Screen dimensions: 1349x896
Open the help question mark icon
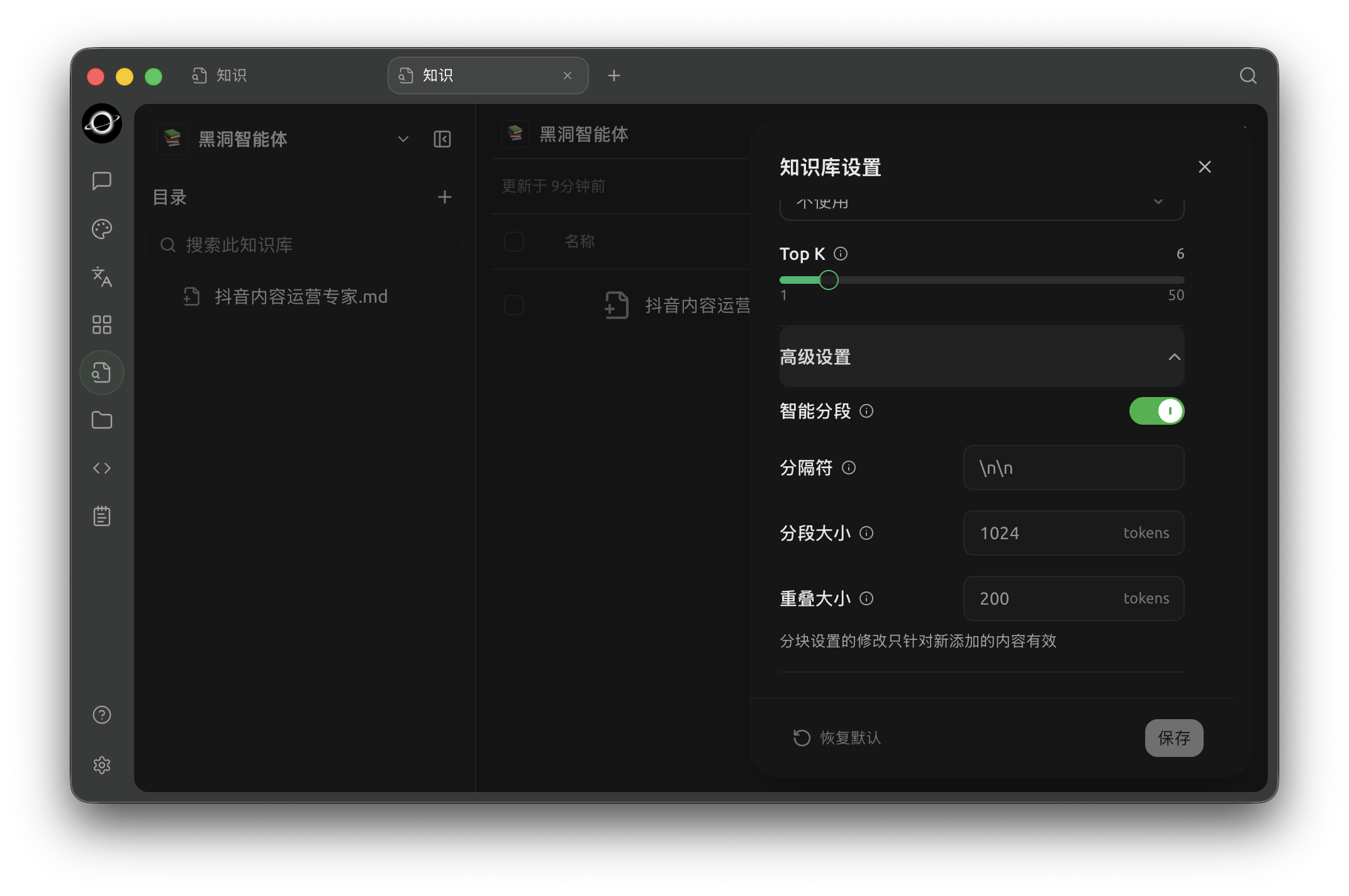pyautogui.click(x=101, y=715)
